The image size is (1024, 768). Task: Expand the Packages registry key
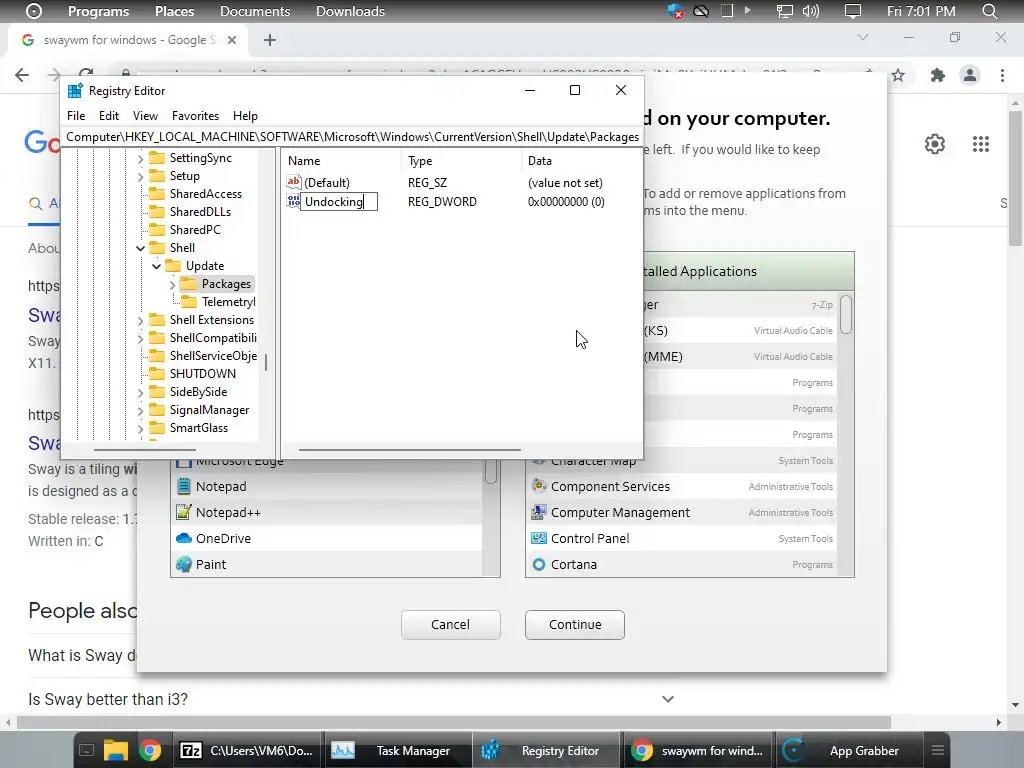click(172, 285)
